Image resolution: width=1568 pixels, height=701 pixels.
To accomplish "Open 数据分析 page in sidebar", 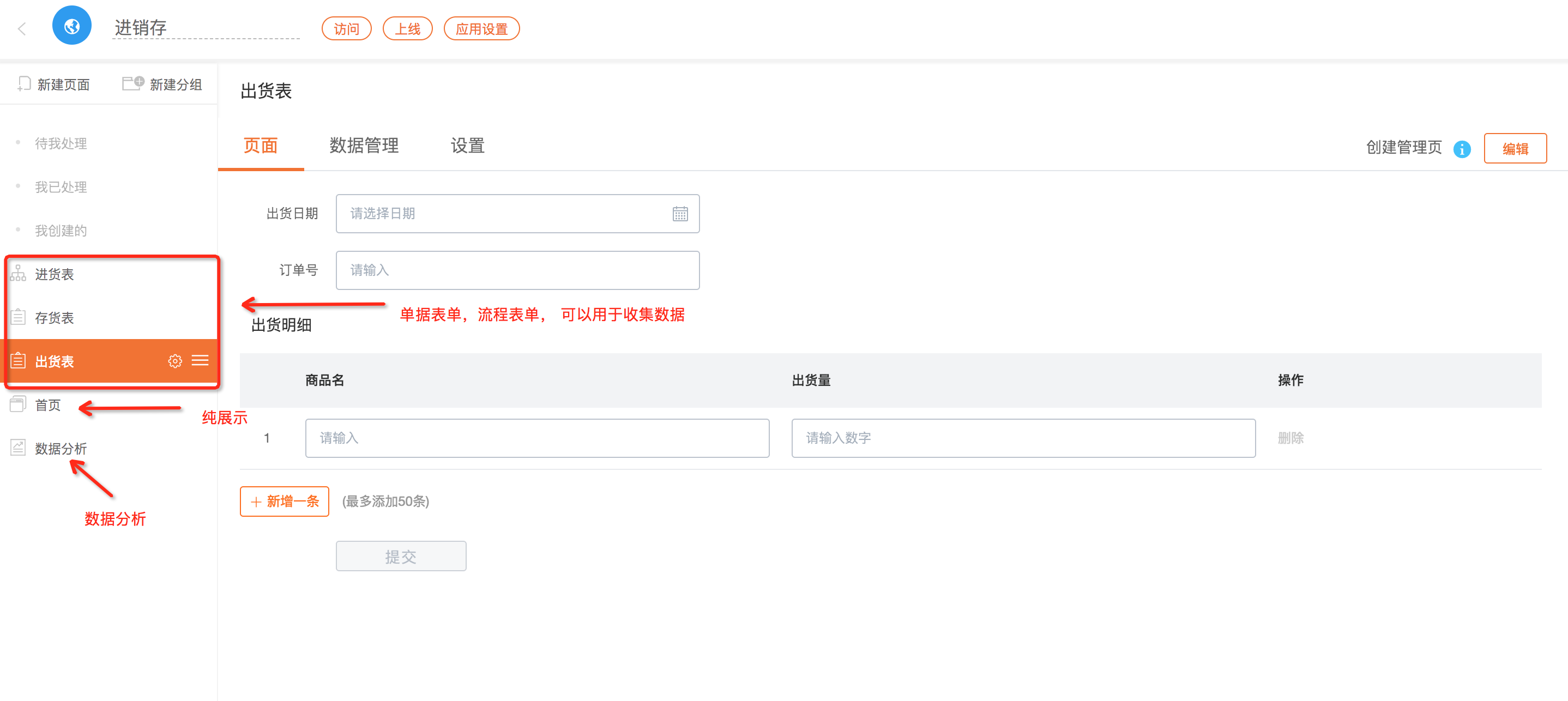I will point(61,449).
